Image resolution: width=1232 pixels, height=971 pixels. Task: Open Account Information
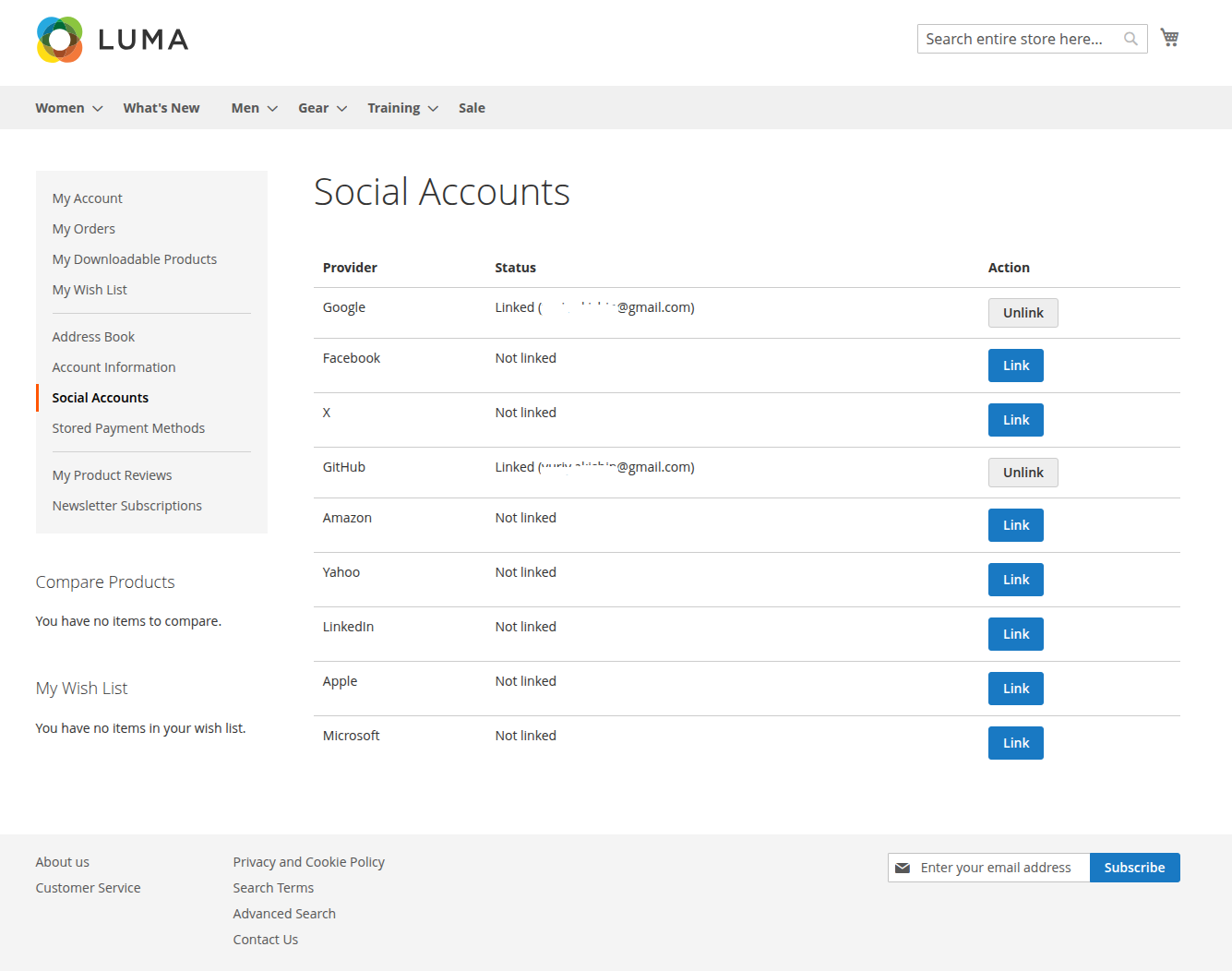click(x=114, y=367)
